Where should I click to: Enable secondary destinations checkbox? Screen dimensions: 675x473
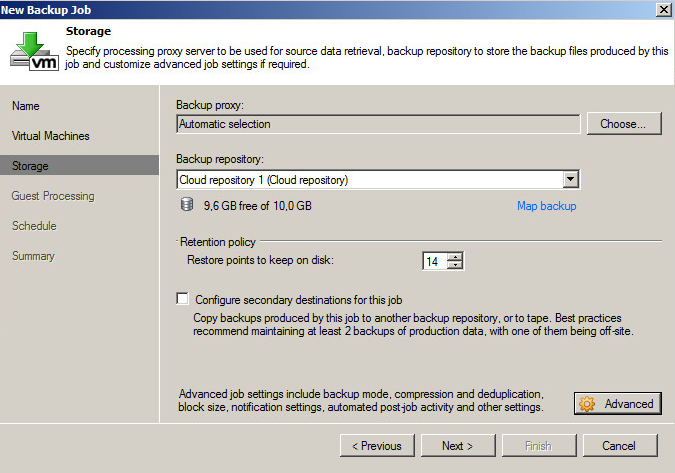tap(182, 299)
